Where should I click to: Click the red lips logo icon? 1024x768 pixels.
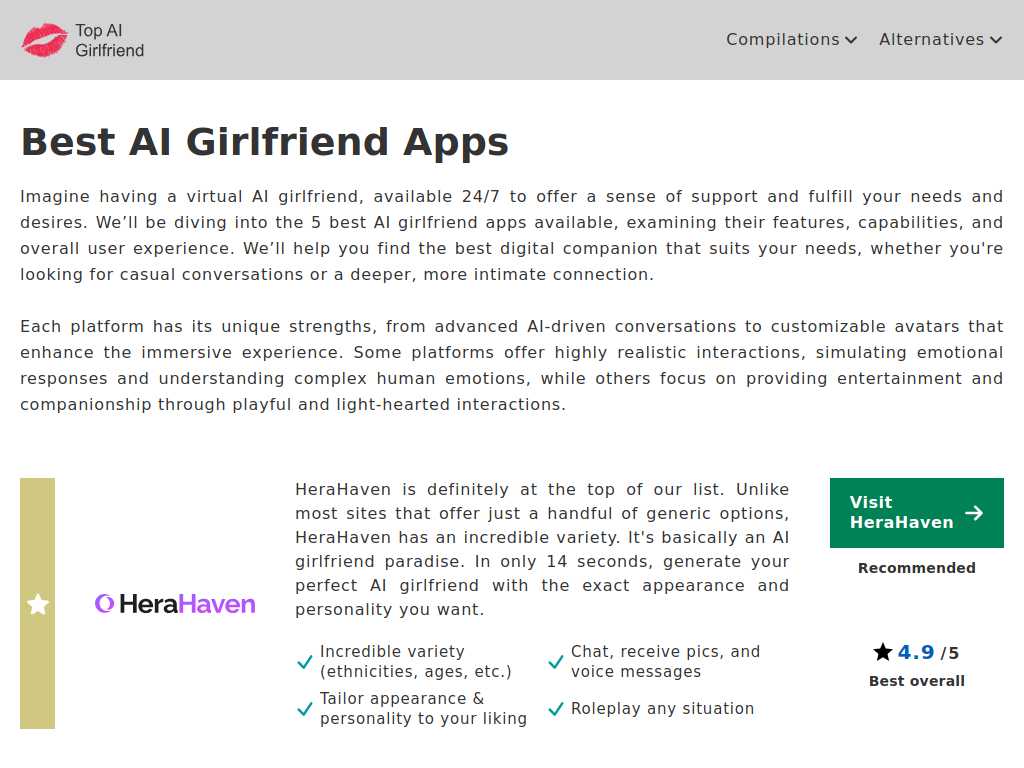pos(44,40)
